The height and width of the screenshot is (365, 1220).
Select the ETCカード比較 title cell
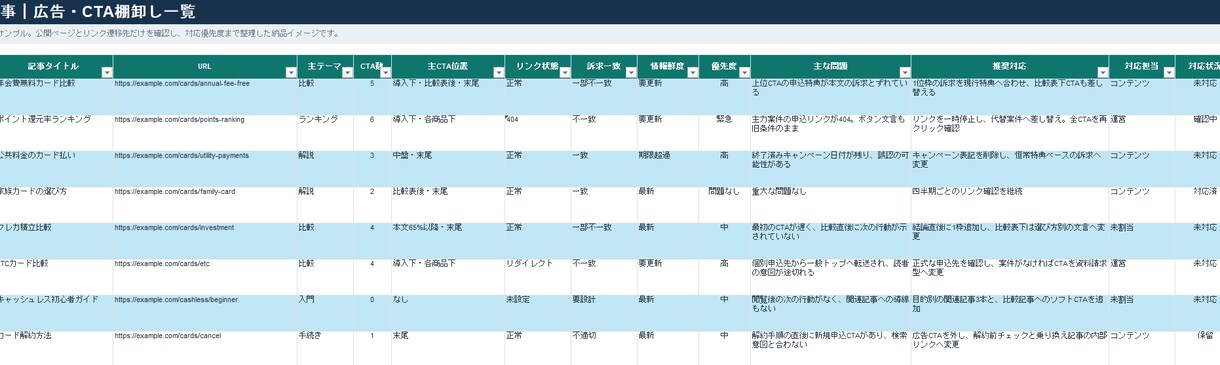tap(56, 277)
